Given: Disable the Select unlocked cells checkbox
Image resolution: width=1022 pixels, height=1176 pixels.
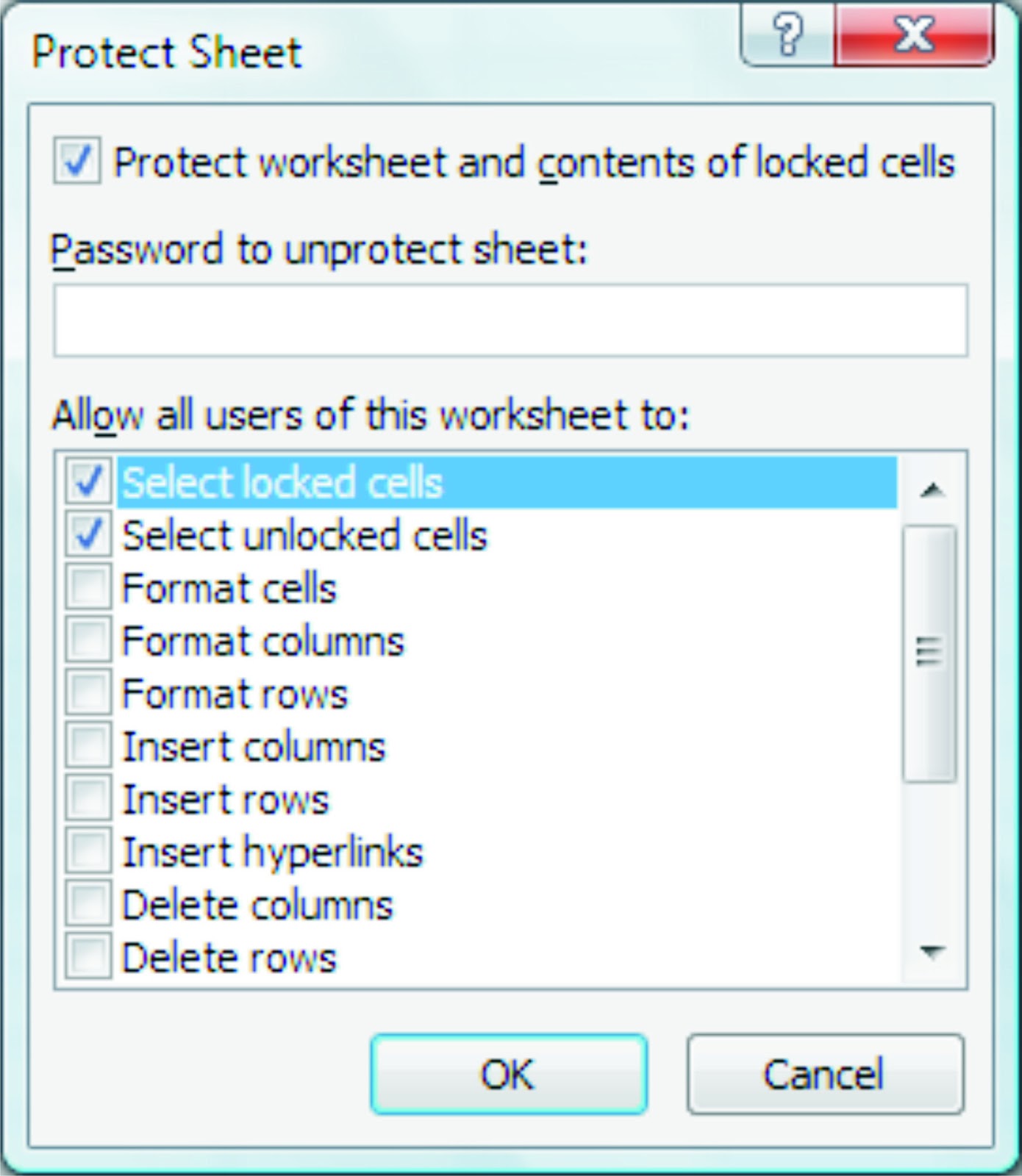Looking at the screenshot, I should tap(87, 535).
